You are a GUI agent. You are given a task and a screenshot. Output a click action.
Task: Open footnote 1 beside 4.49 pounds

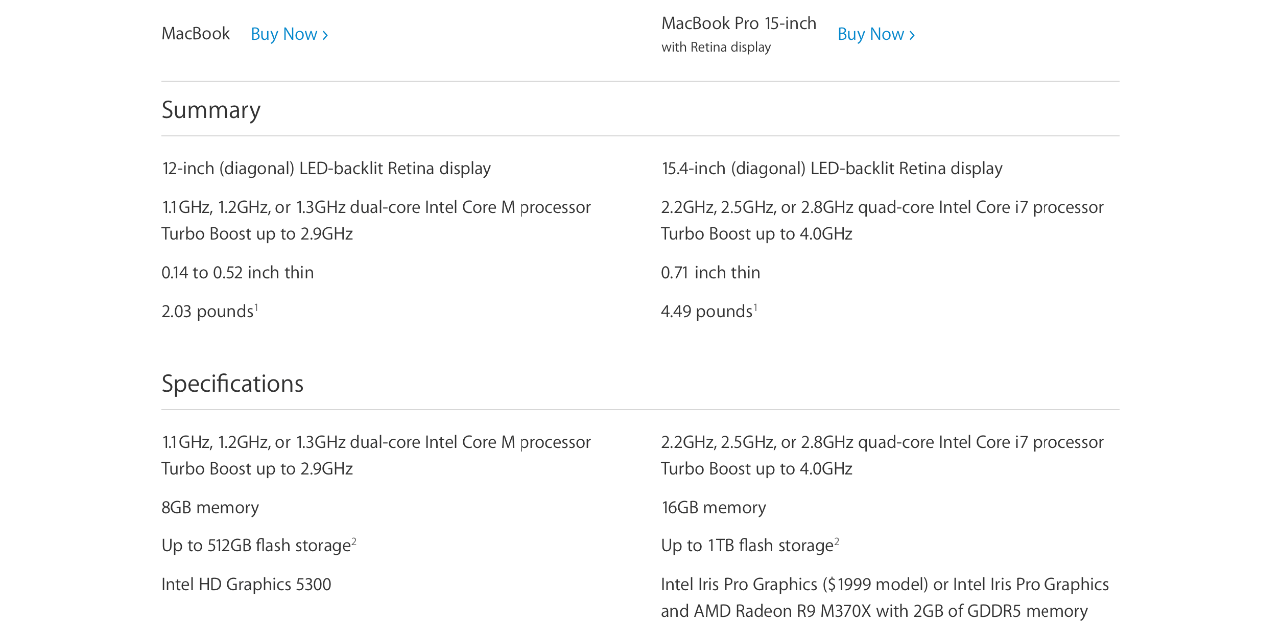click(x=755, y=307)
